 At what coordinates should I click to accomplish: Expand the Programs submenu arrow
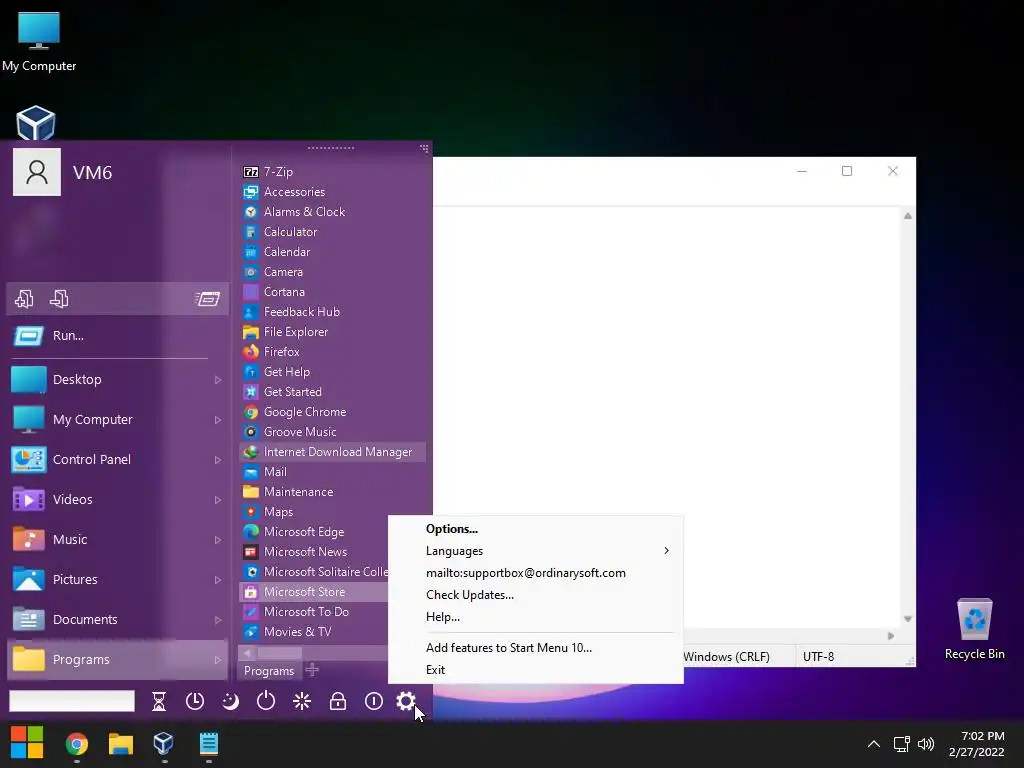218,660
